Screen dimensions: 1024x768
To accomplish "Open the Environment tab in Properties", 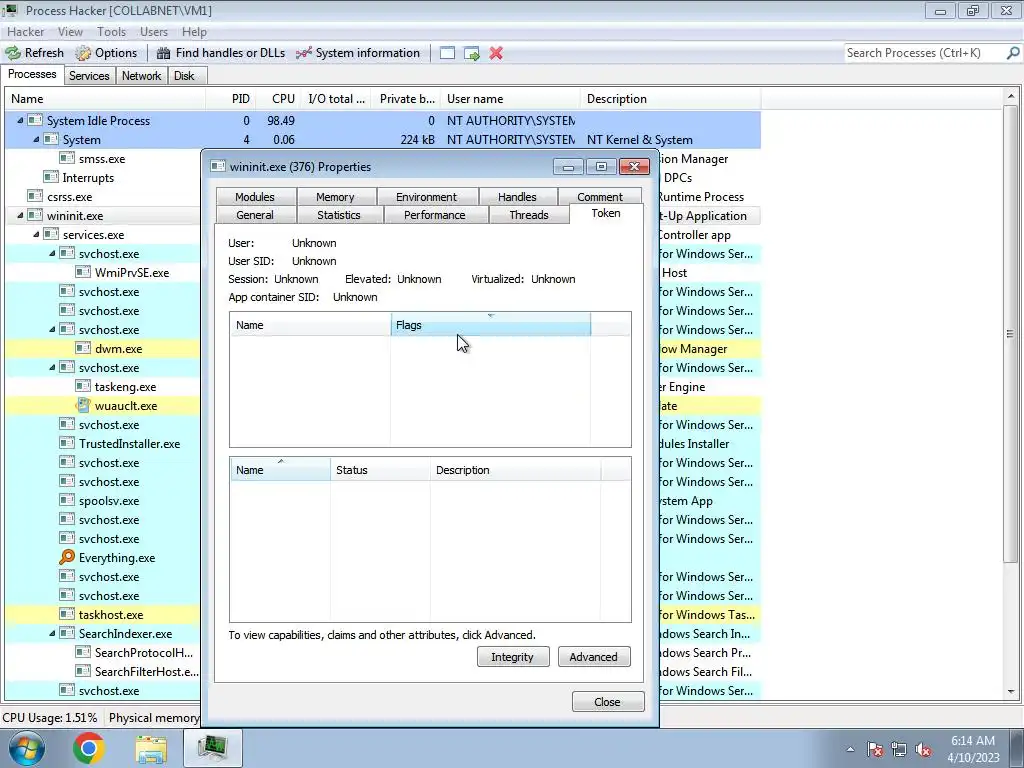I will [x=426, y=197].
